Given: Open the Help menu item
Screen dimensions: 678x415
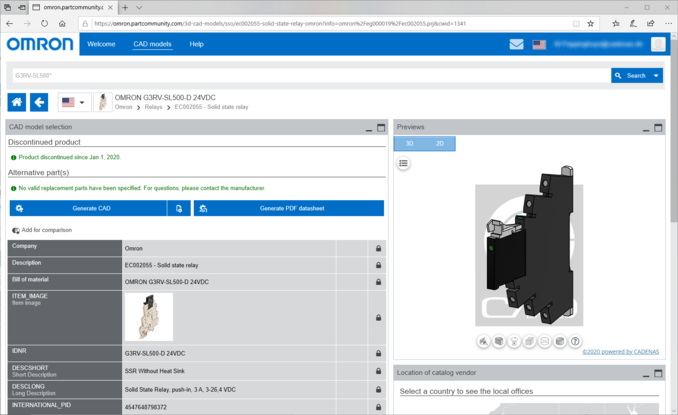Looking at the screenshot, I should [x=196, y=44].
